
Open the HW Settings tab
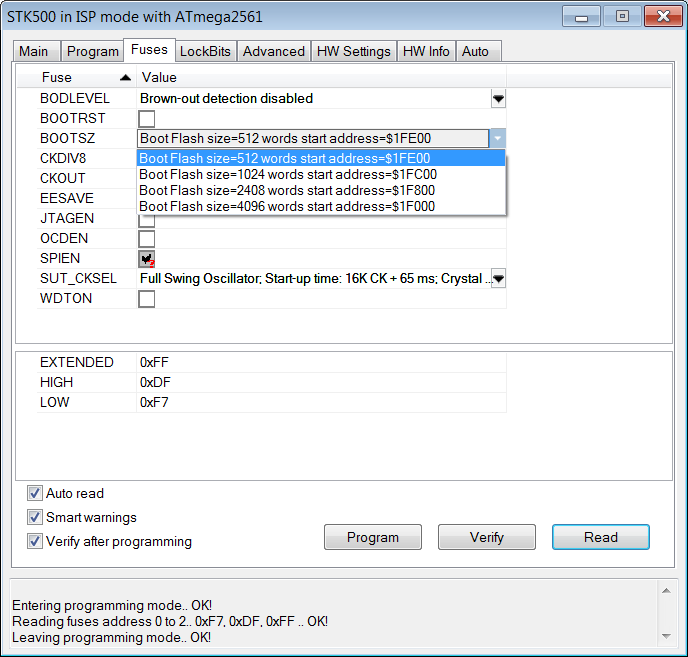tap(354, 51)
